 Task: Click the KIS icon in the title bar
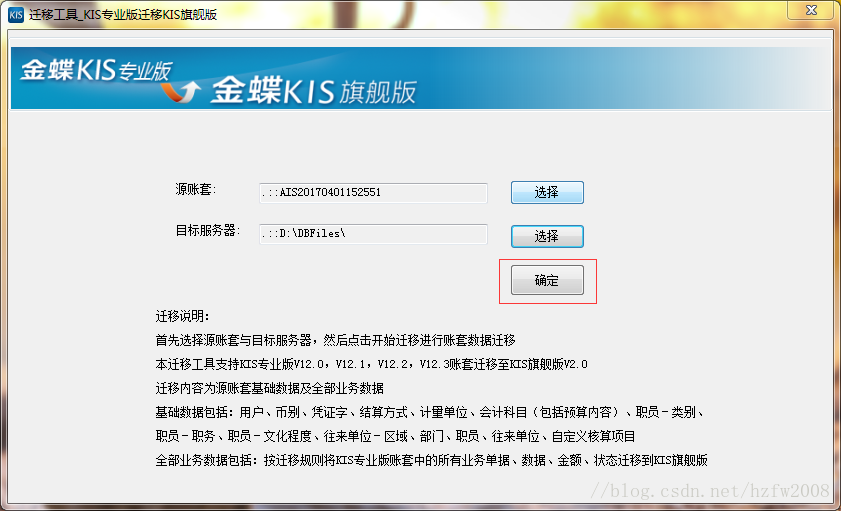(16, 14)
